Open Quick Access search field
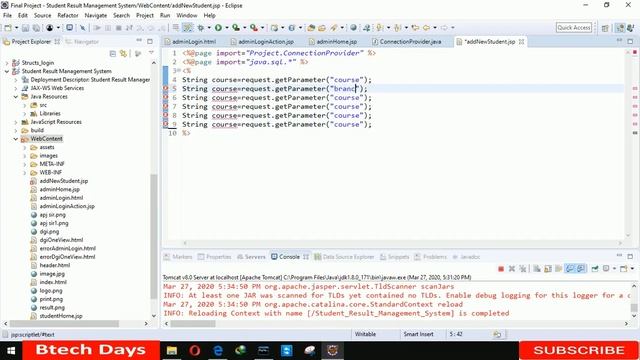Image resolution: width=640 pixels, height=360 pixels. (x=573, y=27)
